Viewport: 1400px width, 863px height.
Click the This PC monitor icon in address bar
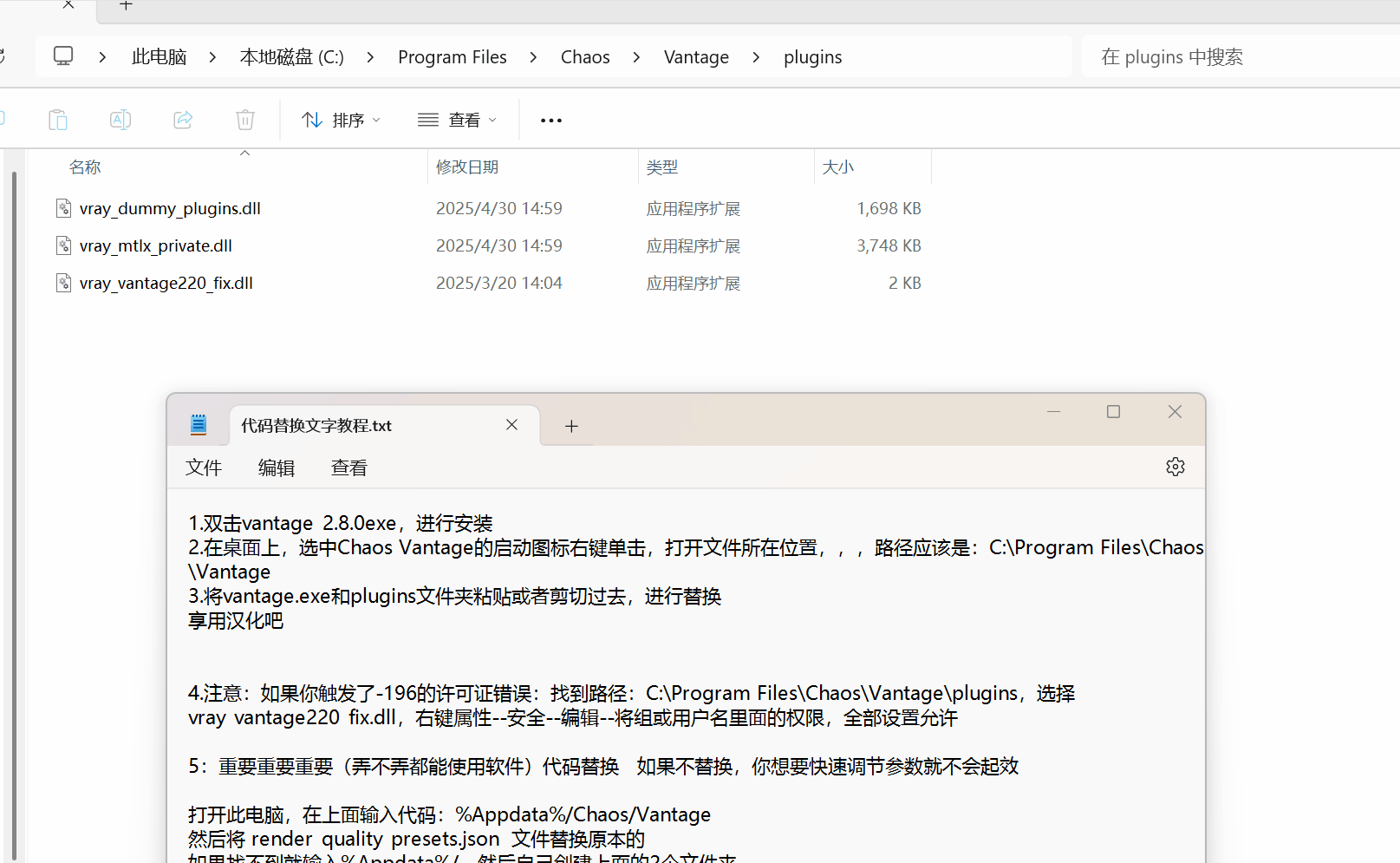[x=63, y=56]
